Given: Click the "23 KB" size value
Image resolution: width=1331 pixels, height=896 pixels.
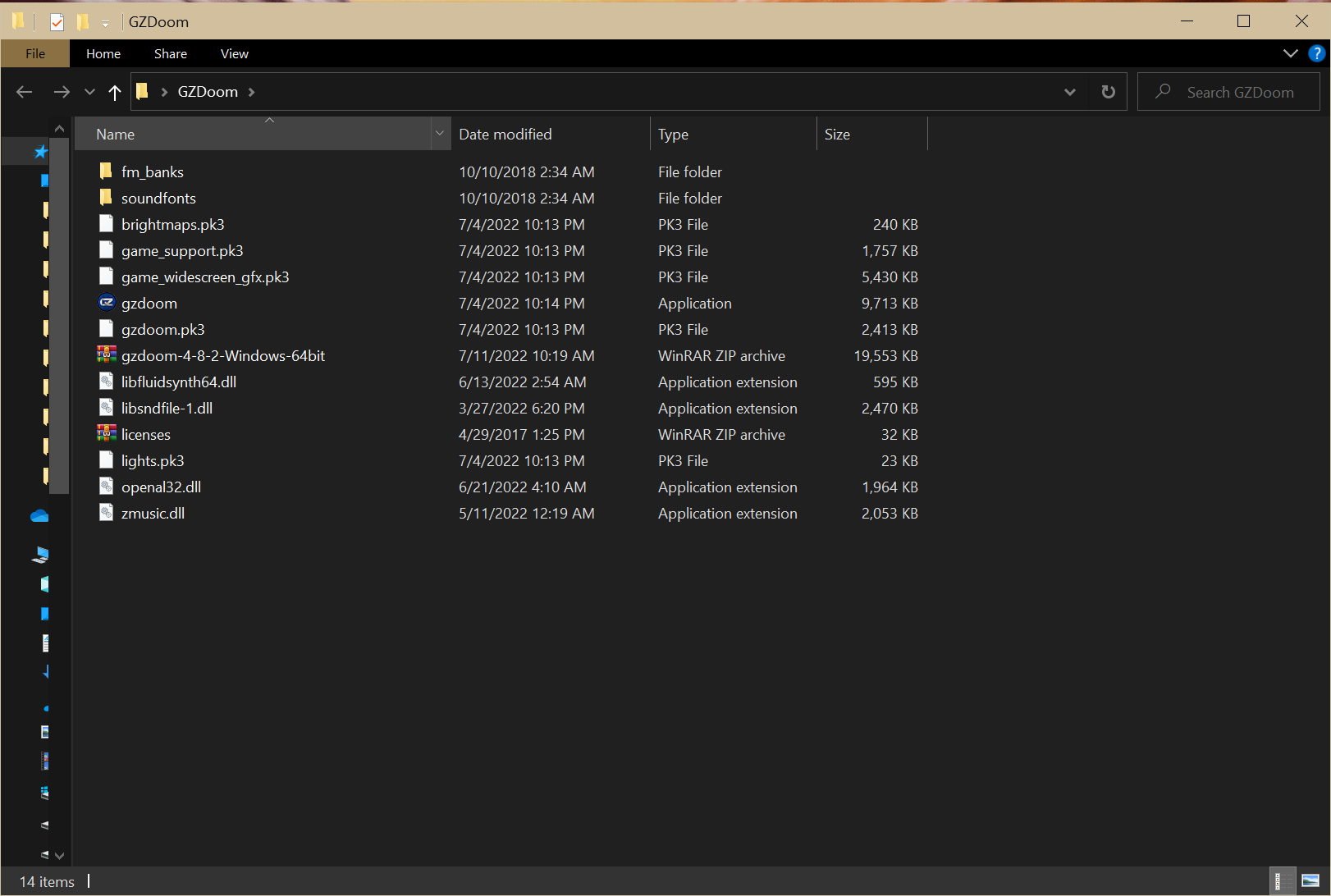Looking at the screenshot, I should (899, 460).
